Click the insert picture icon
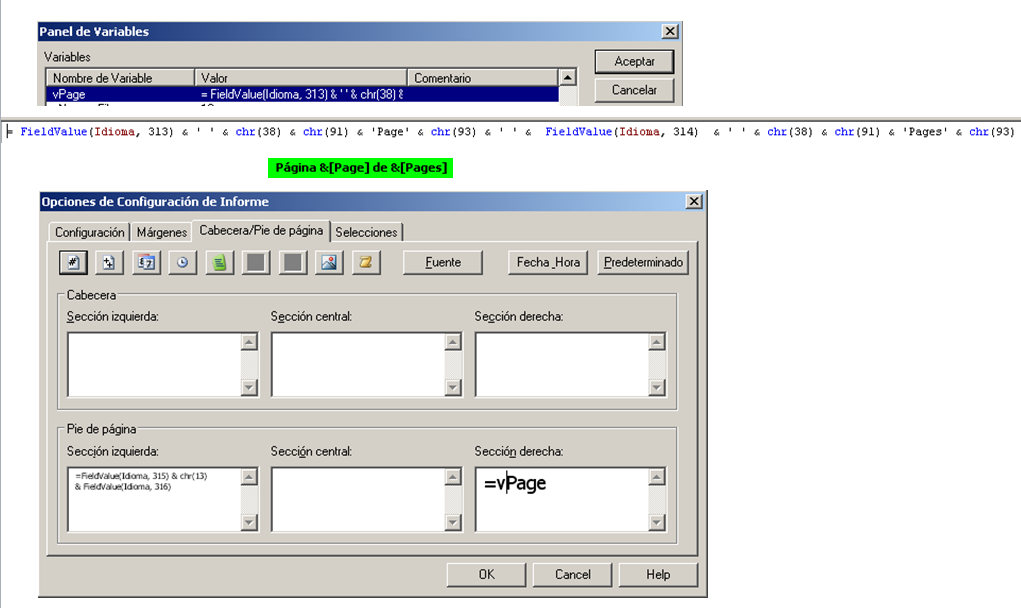Screen dimensions: 1021x608 329,262
